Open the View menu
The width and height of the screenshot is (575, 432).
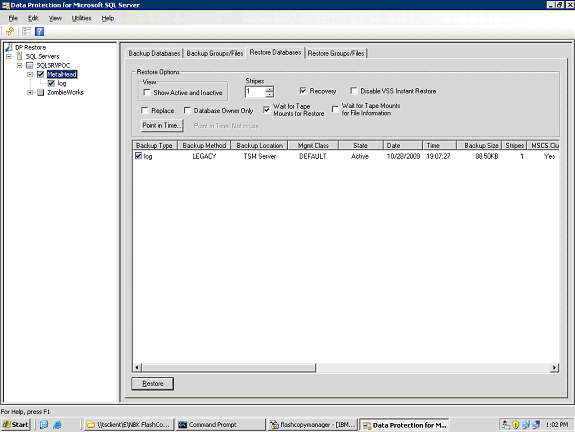point(55,18)
